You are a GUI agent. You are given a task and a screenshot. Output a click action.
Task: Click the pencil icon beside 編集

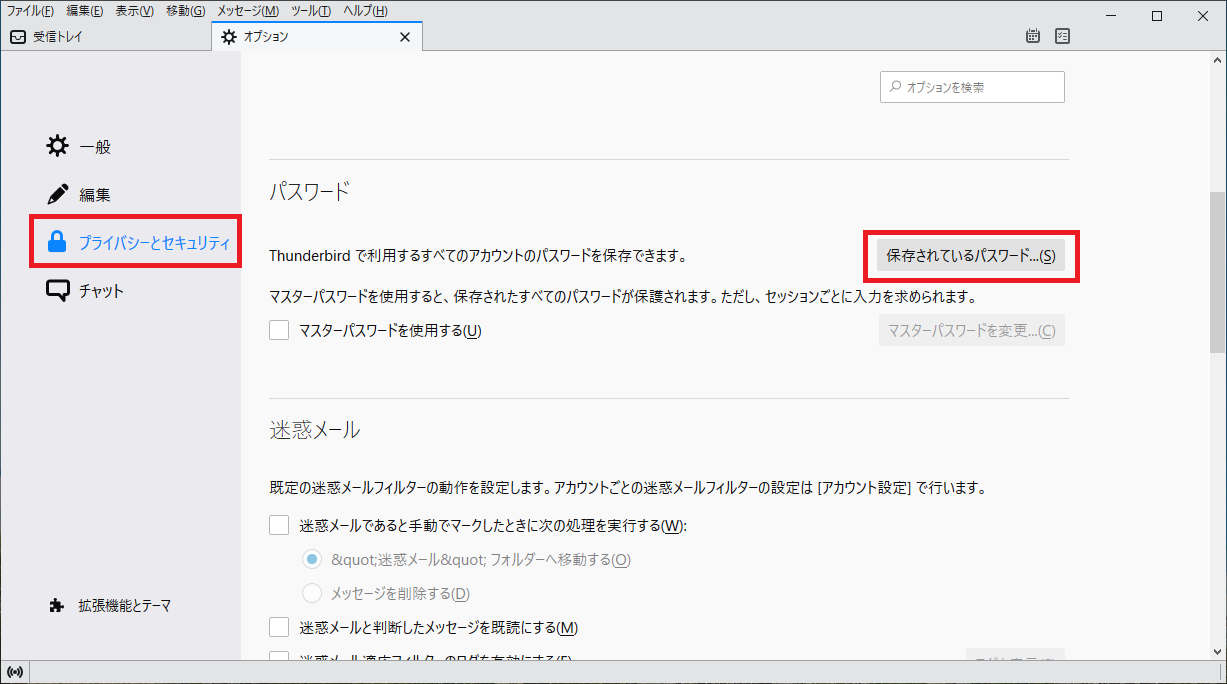tap(58, 194)
